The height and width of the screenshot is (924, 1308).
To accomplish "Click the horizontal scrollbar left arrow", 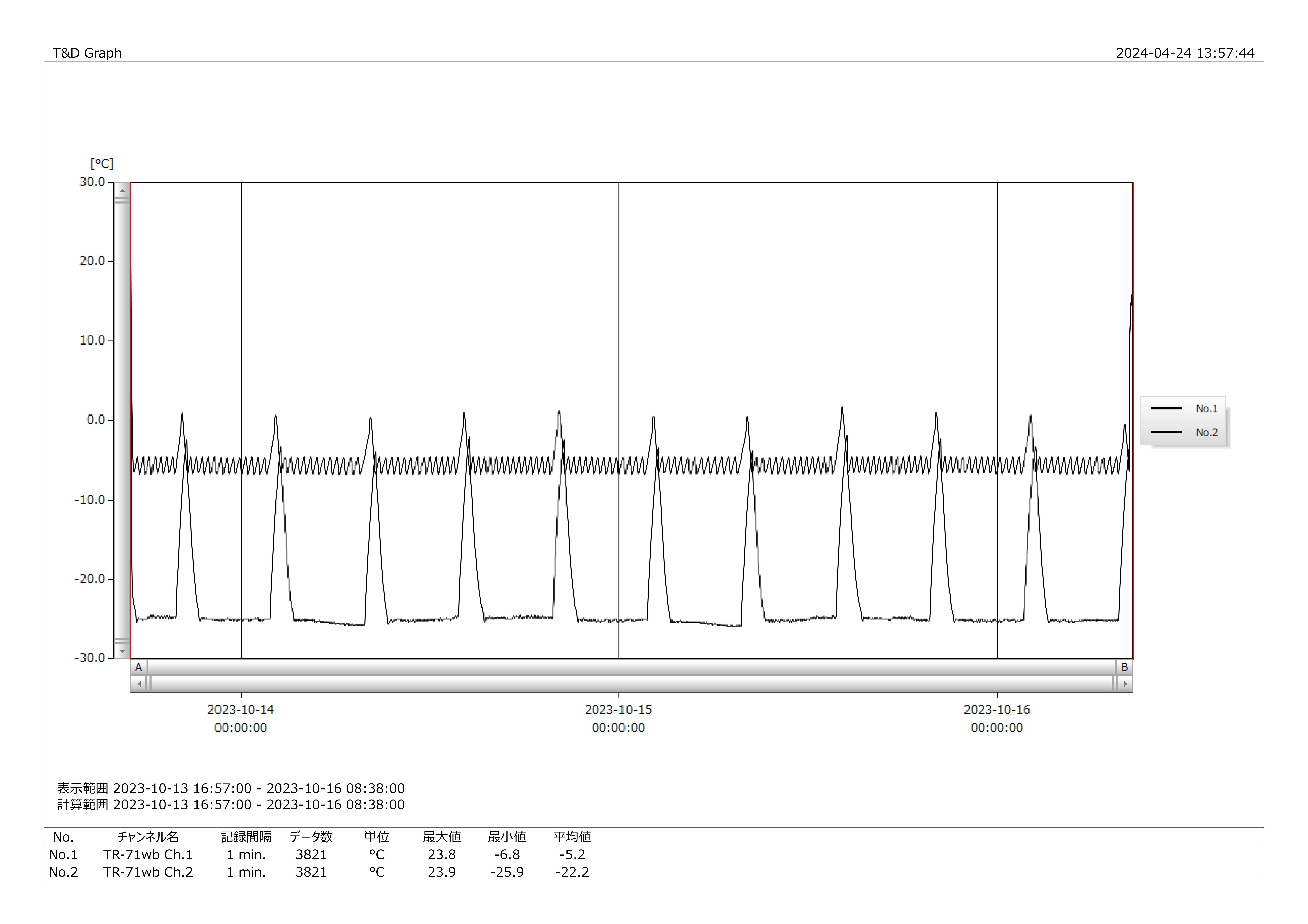I will [x=139, y=684].
